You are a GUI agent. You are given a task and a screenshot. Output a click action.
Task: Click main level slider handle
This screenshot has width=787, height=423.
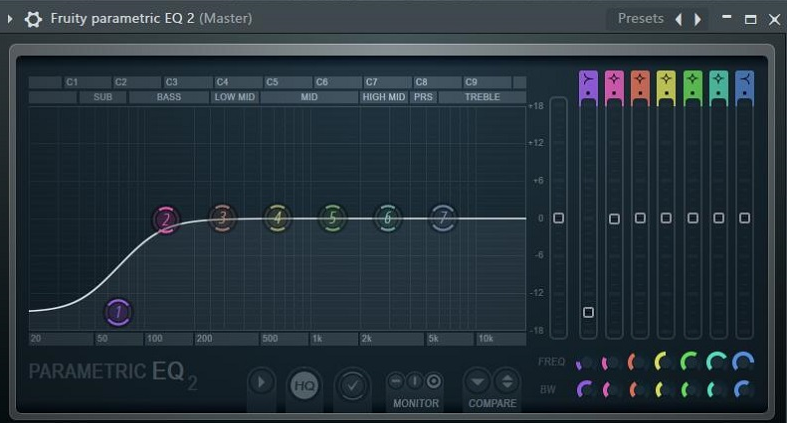(x=558, y=218)
